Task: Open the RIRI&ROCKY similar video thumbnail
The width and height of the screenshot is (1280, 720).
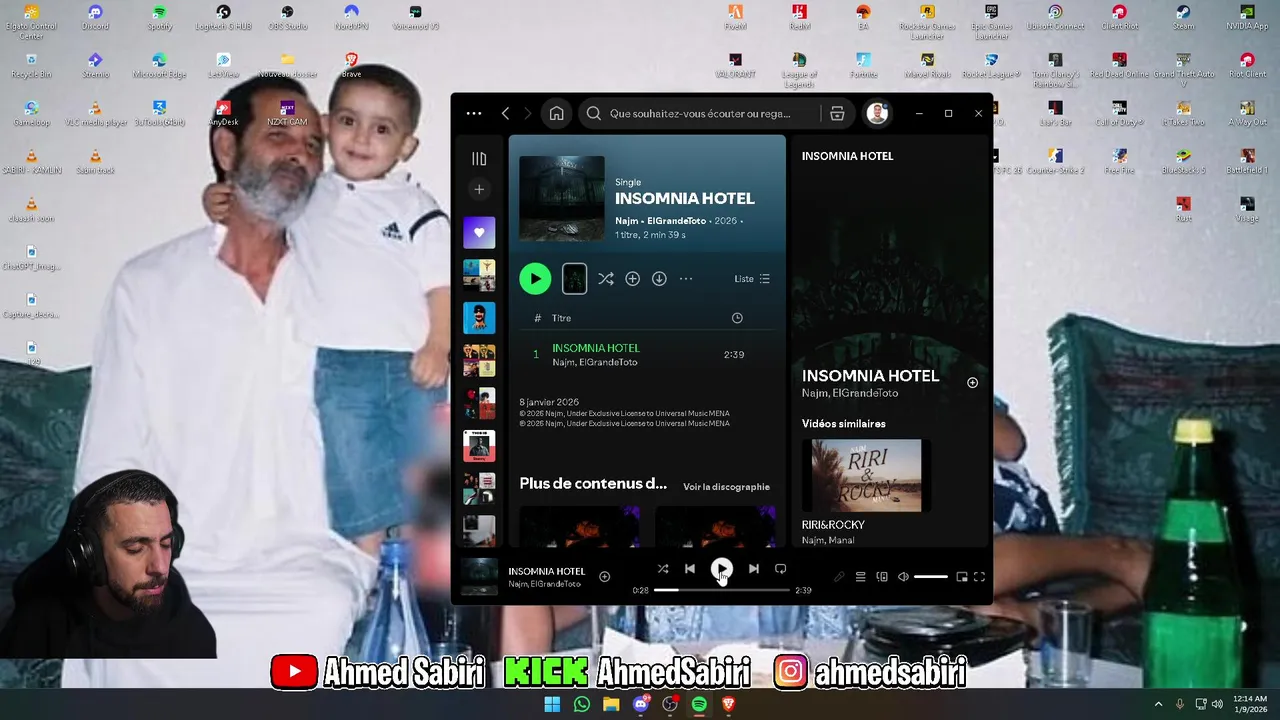Action: pos(866,476)
